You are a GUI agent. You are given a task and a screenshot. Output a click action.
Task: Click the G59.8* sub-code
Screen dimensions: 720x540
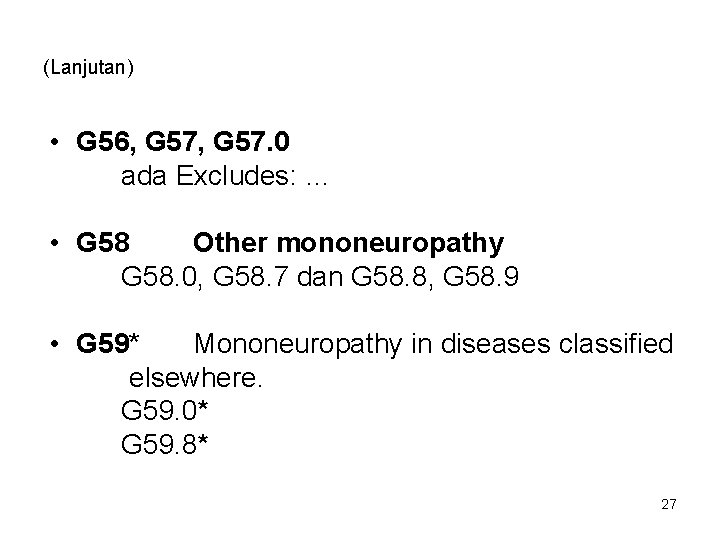click(164, 444)
